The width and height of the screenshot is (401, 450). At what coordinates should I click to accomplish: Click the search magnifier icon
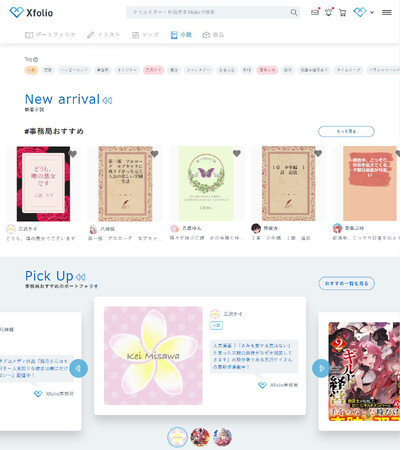click(294, 12)
